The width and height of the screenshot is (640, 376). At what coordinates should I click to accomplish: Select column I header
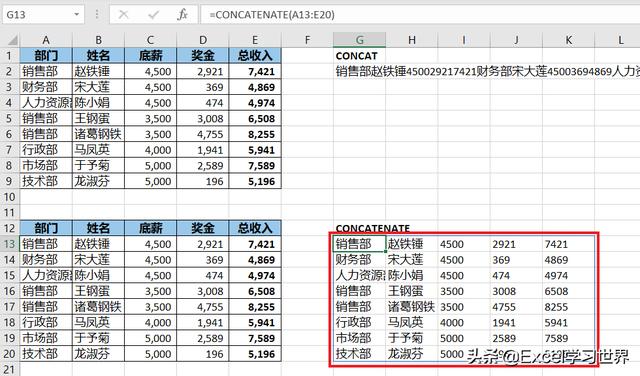[464, 40]
